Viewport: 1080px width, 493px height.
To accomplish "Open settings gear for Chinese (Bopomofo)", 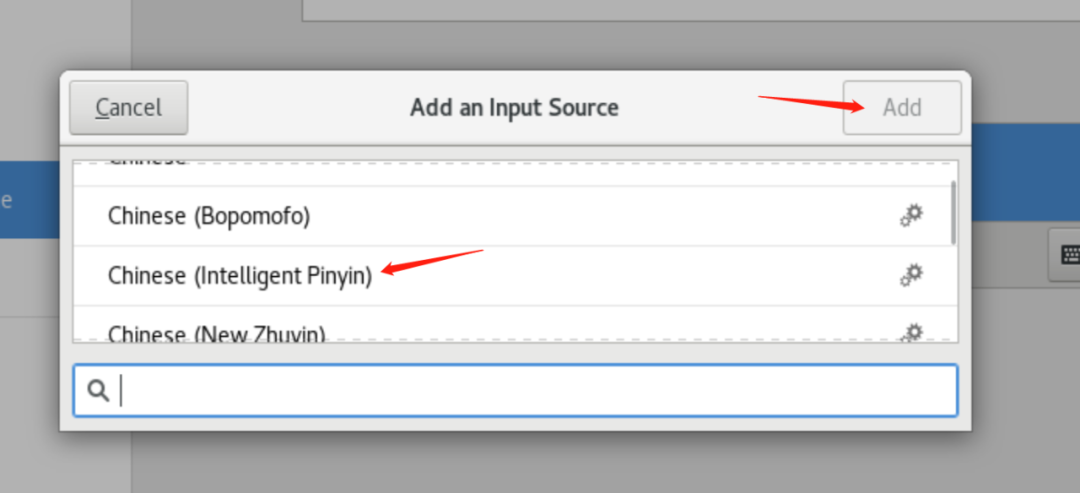I will click(x=911, y=216).
